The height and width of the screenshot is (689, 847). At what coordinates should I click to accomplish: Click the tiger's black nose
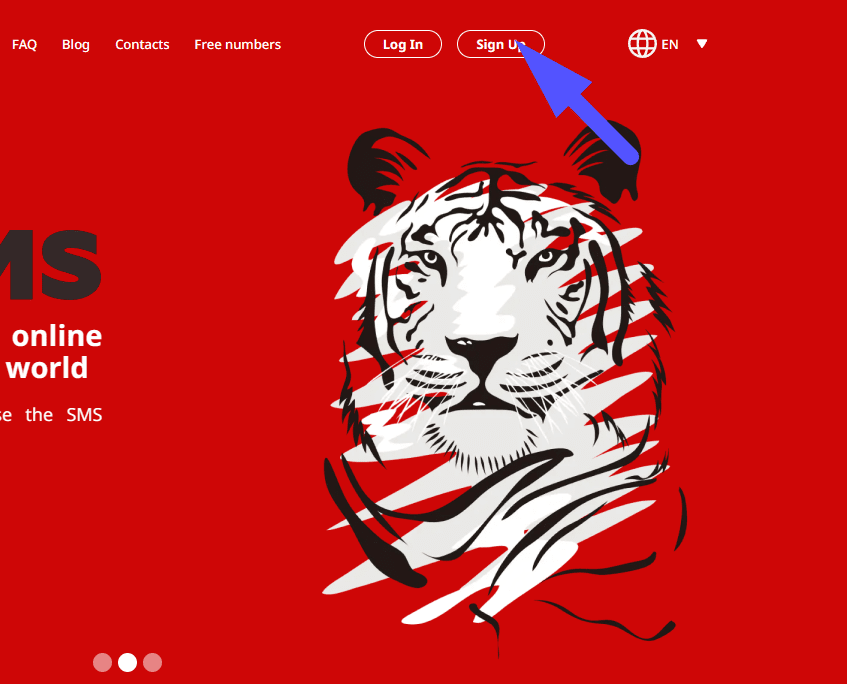tap(482, 352)
